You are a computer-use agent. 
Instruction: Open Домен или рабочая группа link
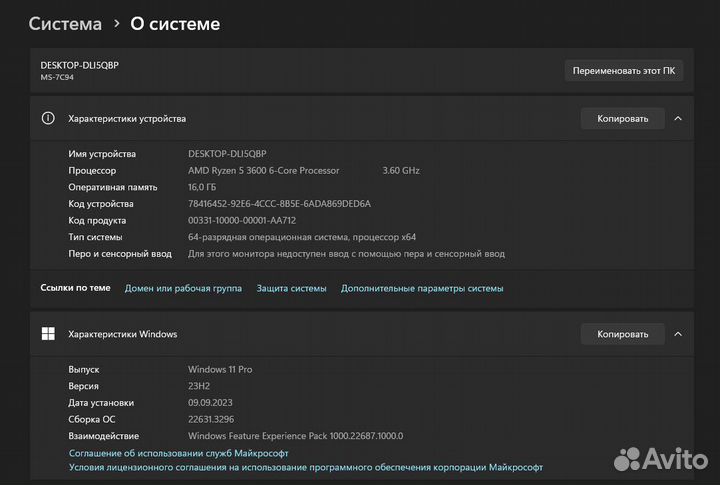[x=183, y=288]
